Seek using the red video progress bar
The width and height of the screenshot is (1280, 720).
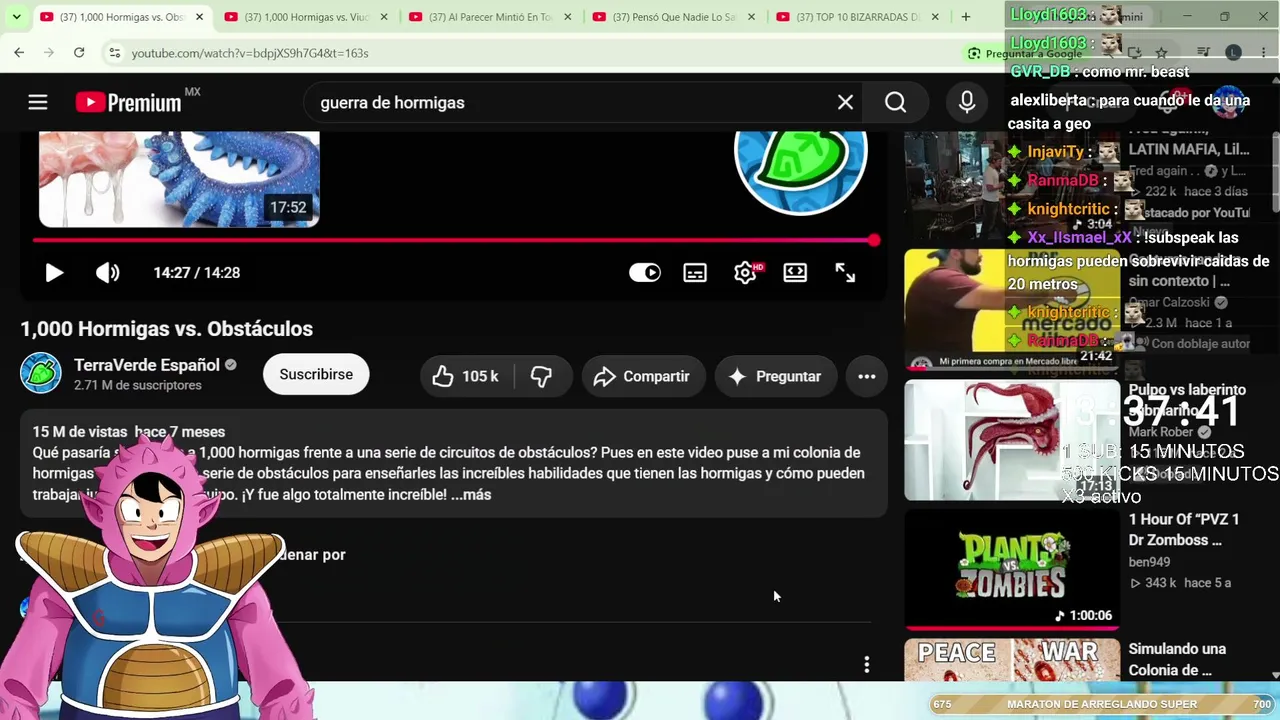tap(454, 240)
